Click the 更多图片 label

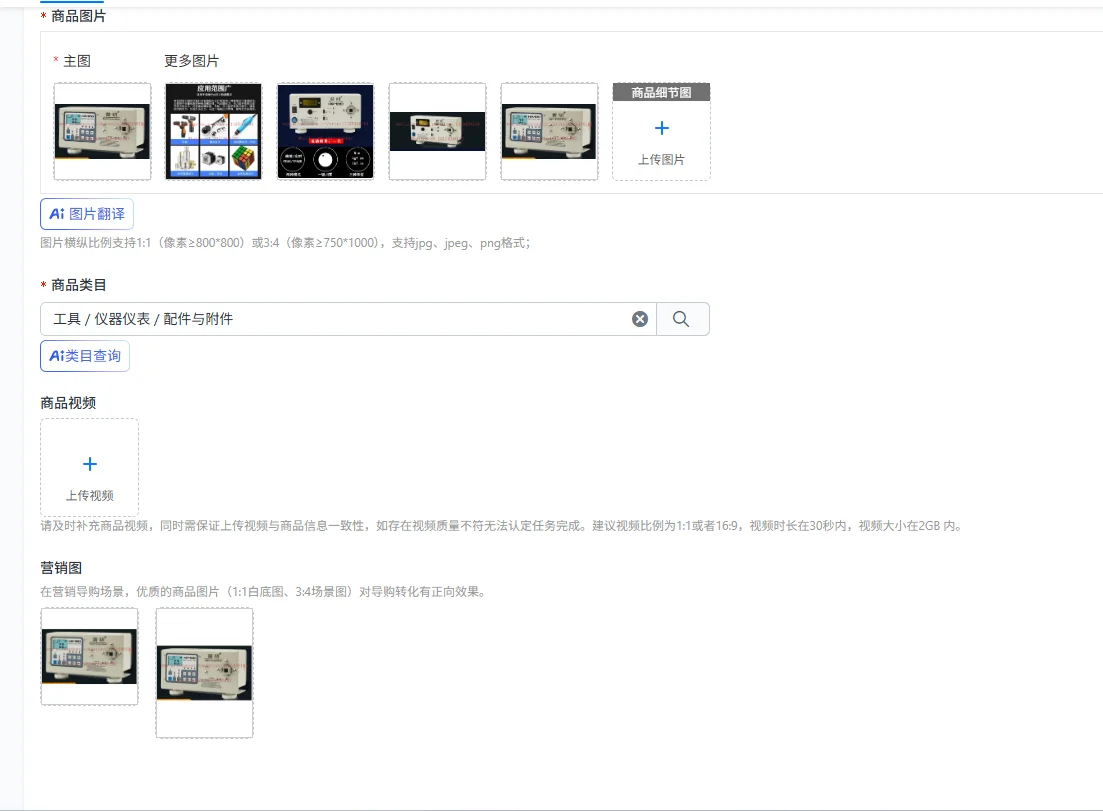coord(191,61)
